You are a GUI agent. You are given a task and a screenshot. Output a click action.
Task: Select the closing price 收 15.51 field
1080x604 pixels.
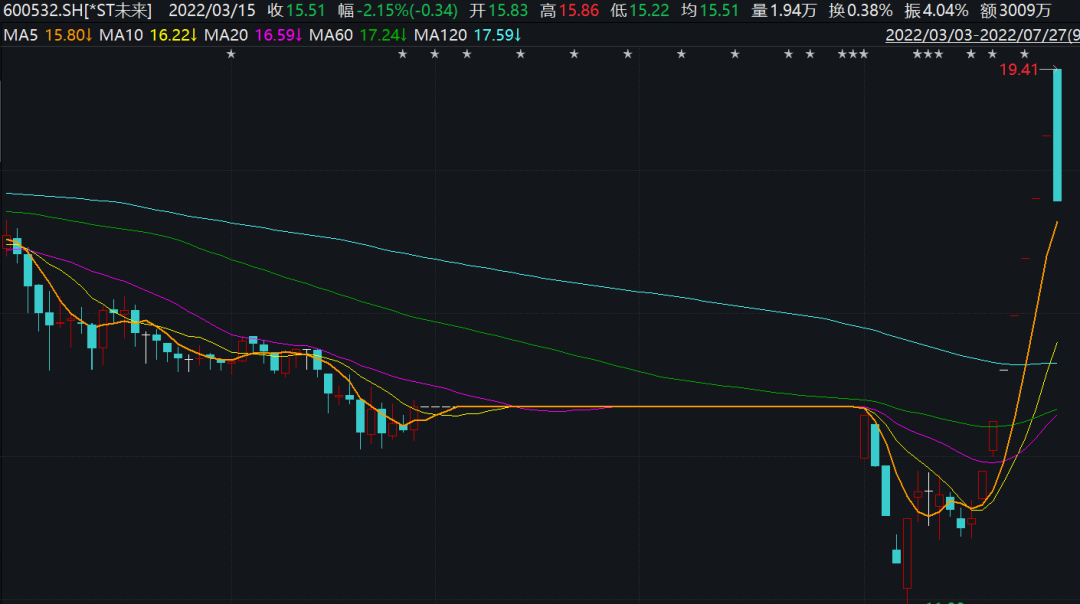pyautogui.click(x=295, y=12)
